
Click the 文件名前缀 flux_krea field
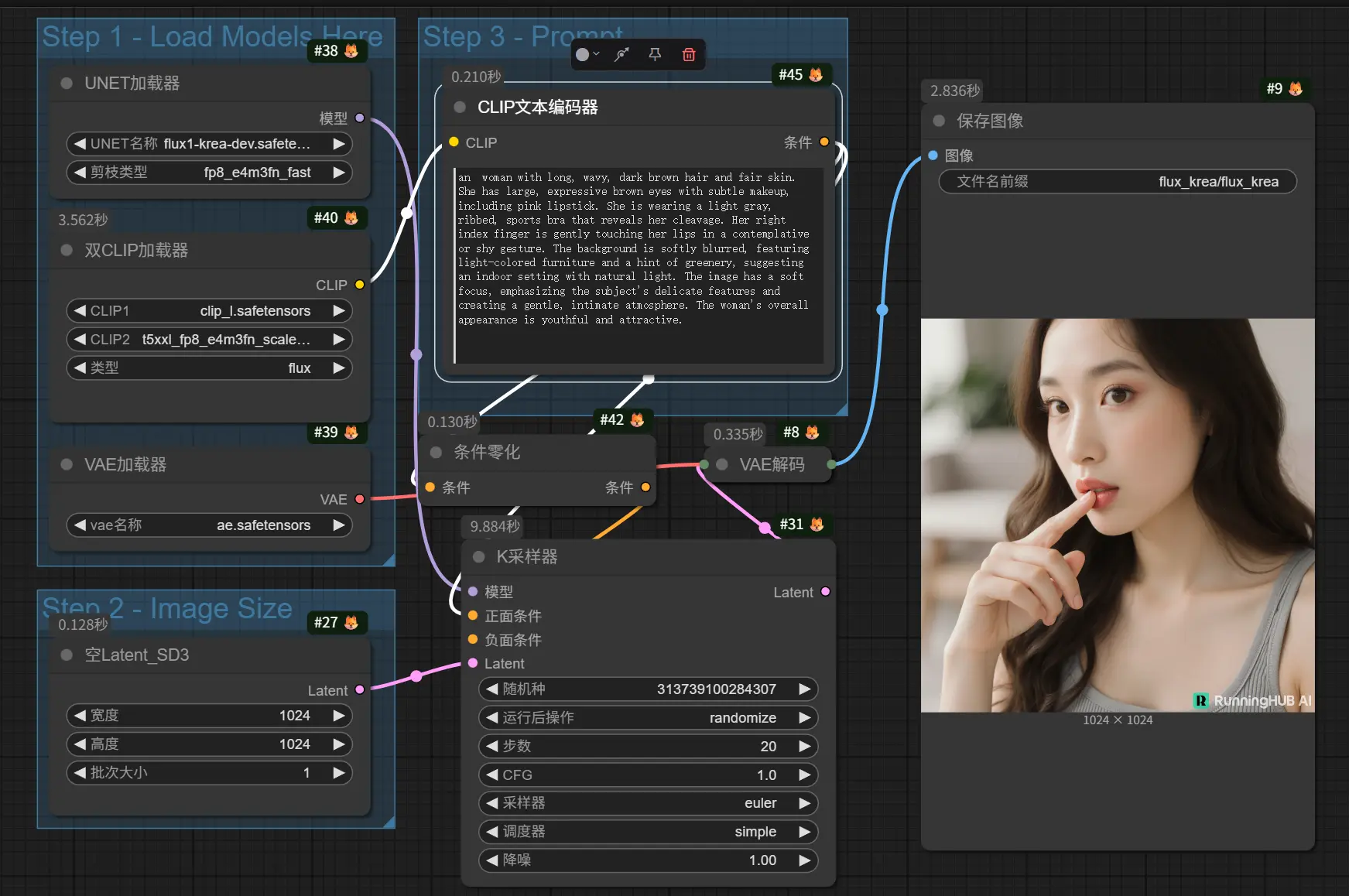coord(1118,181)
